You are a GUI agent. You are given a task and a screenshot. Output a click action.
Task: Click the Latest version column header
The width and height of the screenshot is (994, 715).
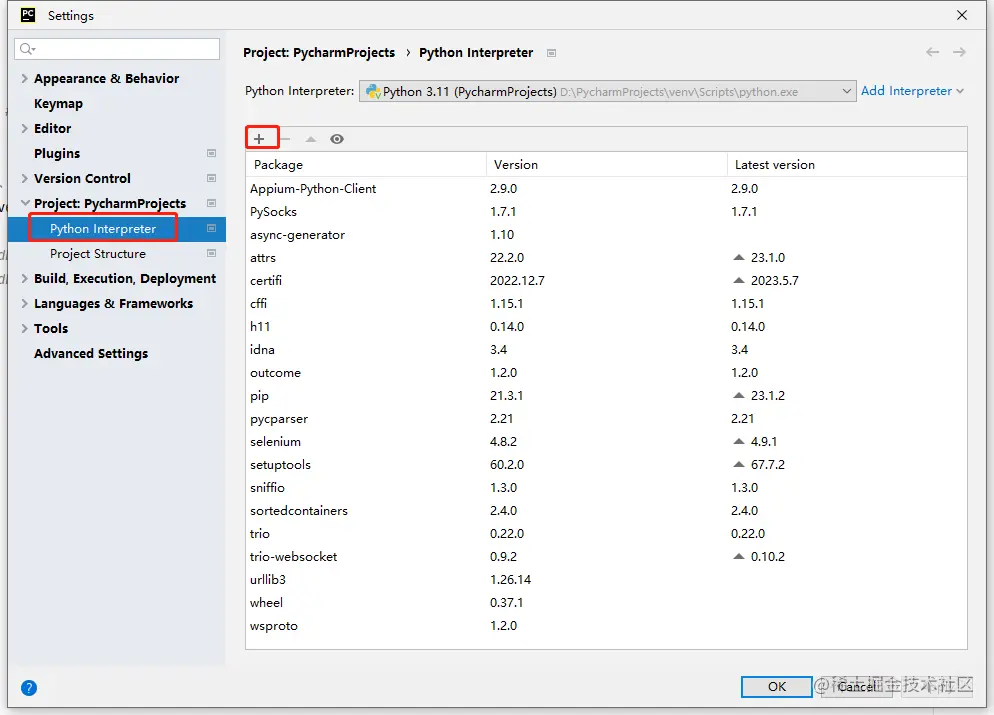847,164
